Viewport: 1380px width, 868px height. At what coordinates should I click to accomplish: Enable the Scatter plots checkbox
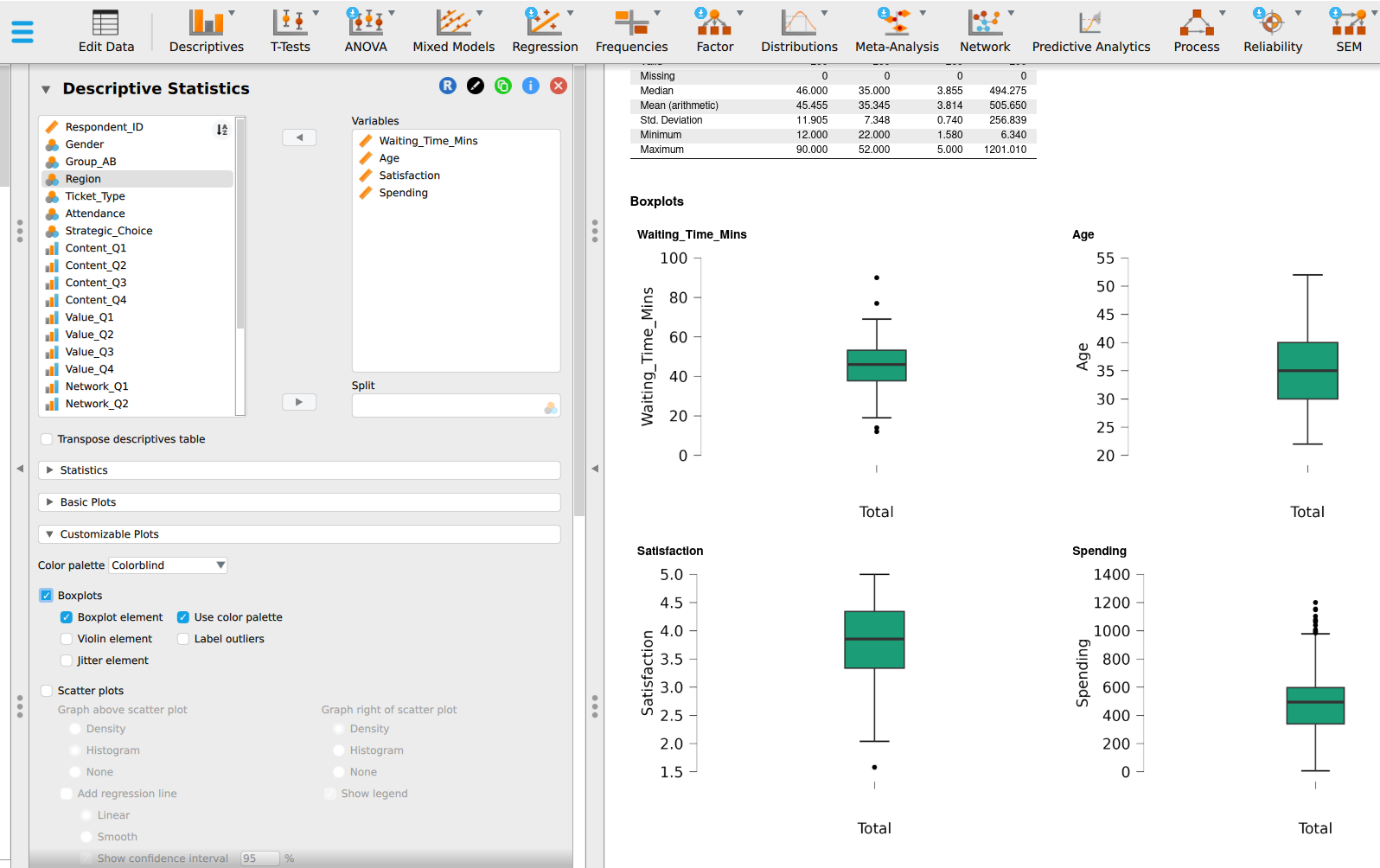point(47,691)
